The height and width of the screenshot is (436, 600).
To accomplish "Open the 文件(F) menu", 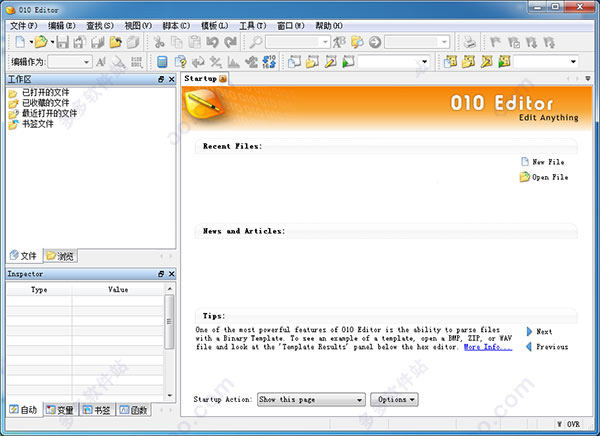I will pos(23,26).
